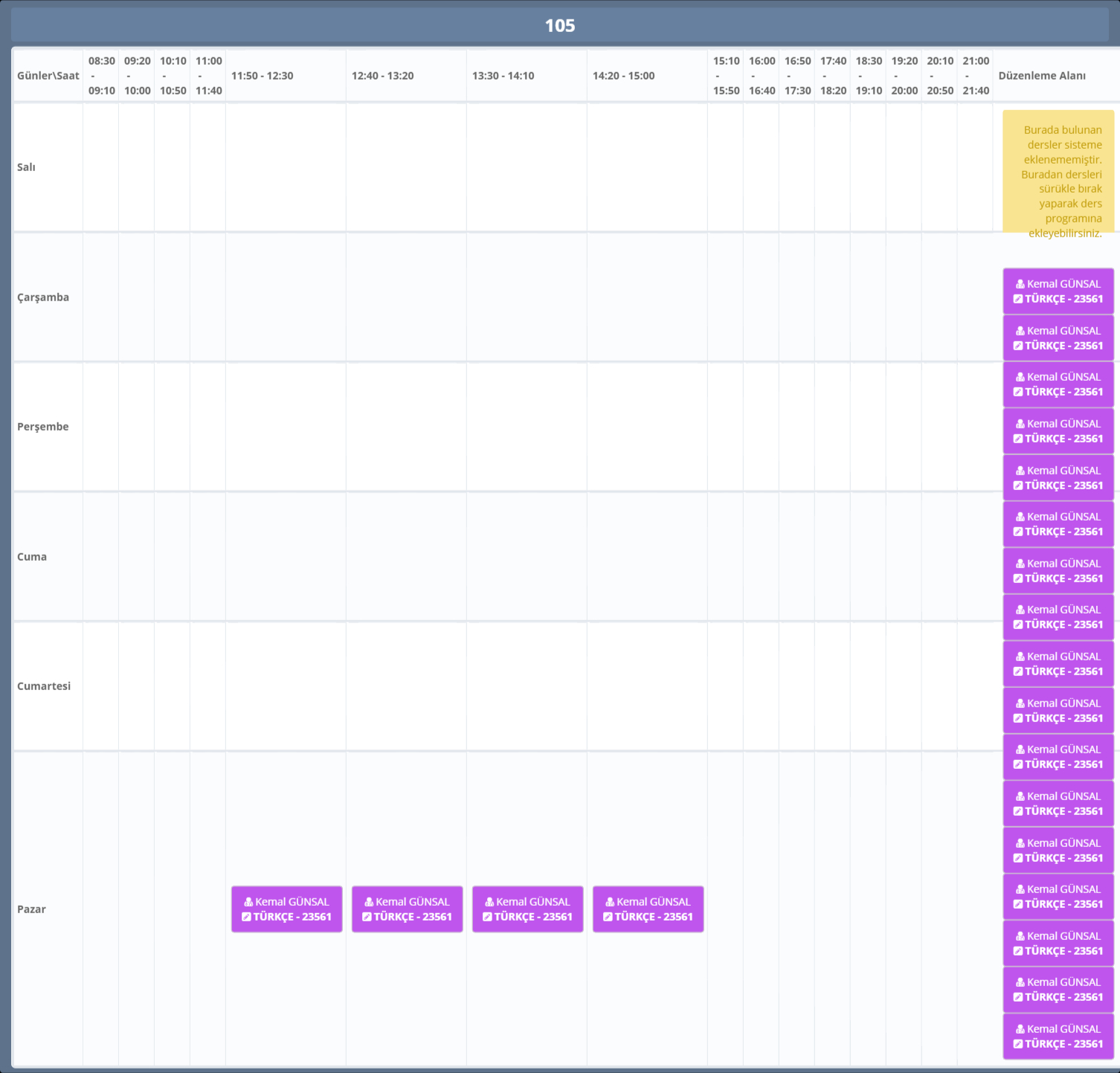Click the empty Salı 11:50 - 12:30 cell
1120x1073 pixels.
[286, 167]
